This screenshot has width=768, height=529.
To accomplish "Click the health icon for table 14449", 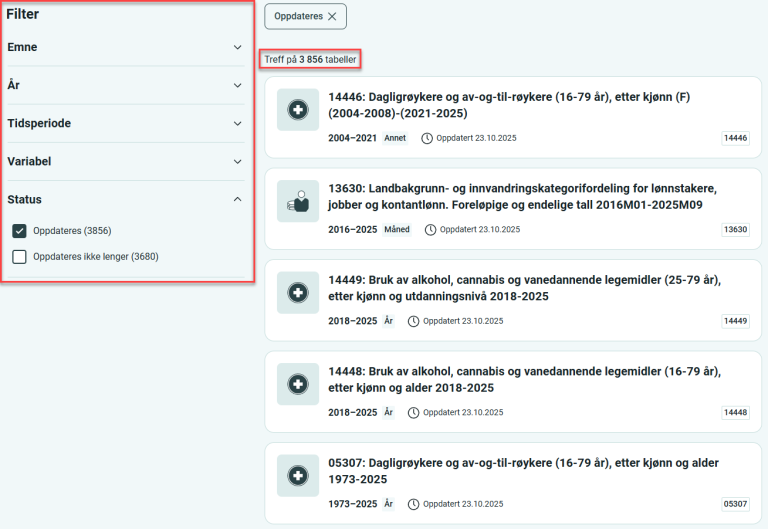I will click(298, 293).
